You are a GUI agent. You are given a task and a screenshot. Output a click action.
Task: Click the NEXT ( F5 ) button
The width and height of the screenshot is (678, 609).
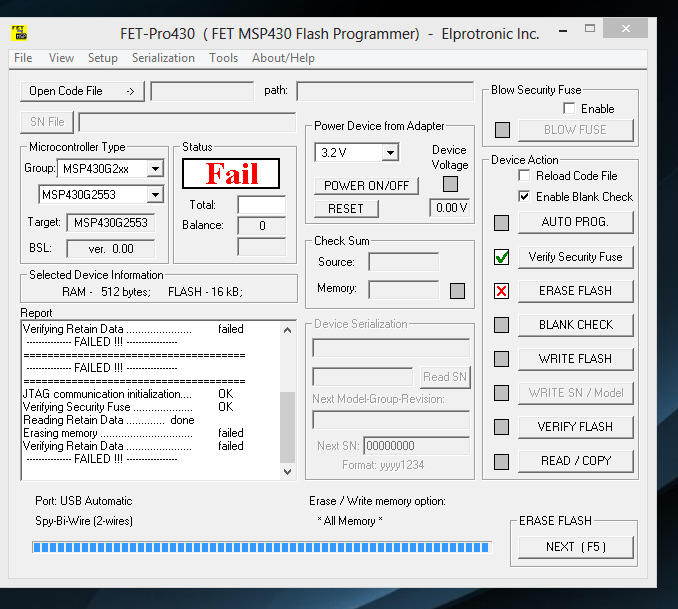click(x=576, y=547)
